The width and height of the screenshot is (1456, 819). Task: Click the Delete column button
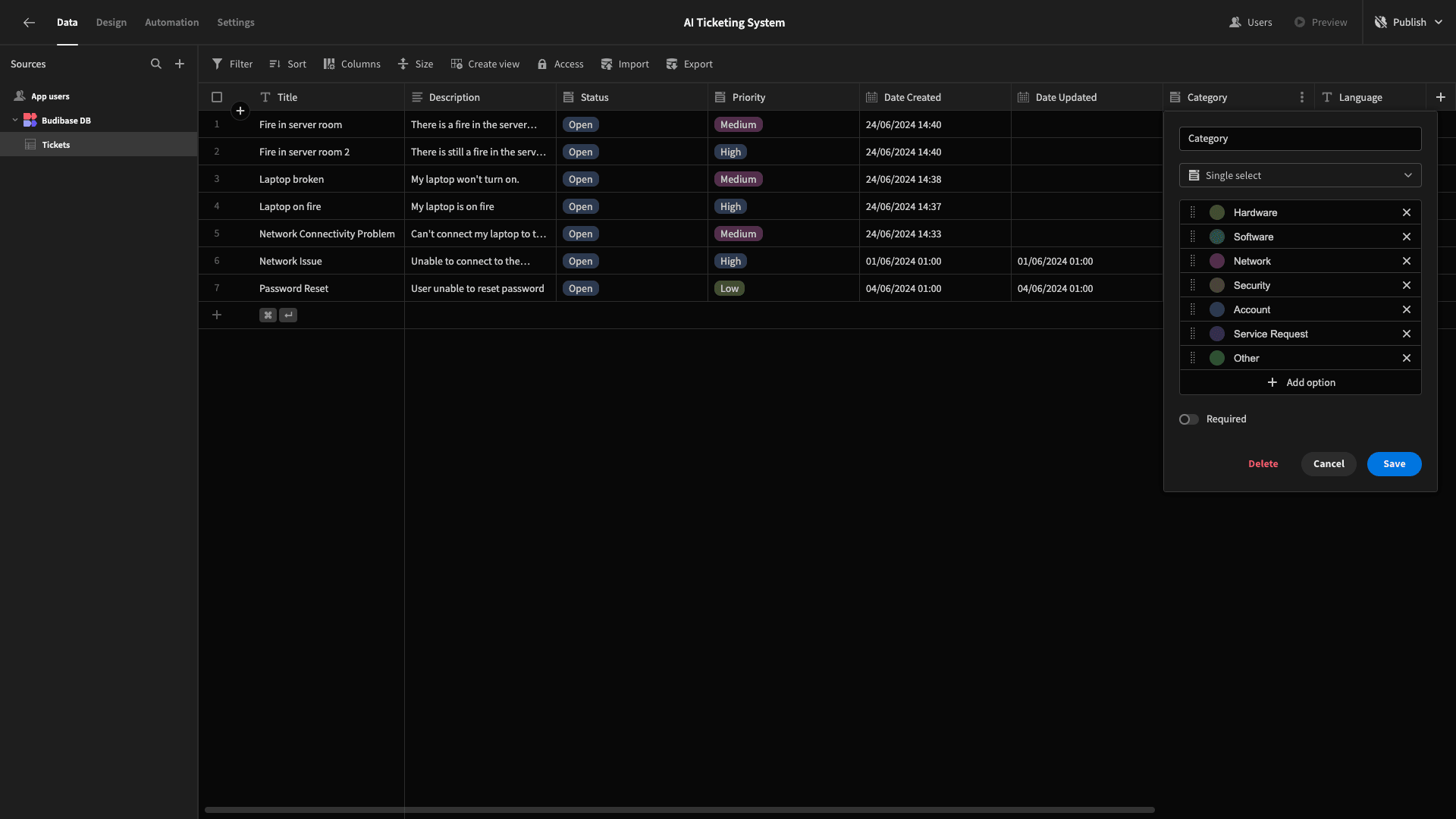click(x=1263, y=464)
